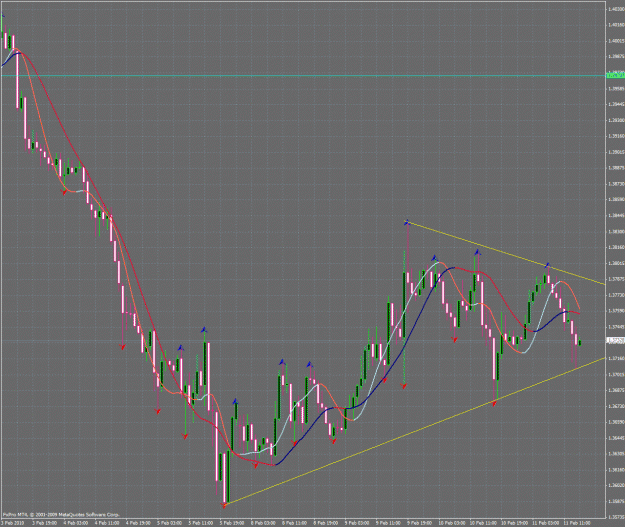Image resolution: width=625 pixels, height=527 pixels.
Task: Click the red arrow touching the lower trendline
Action: click(x=494, y=403)
